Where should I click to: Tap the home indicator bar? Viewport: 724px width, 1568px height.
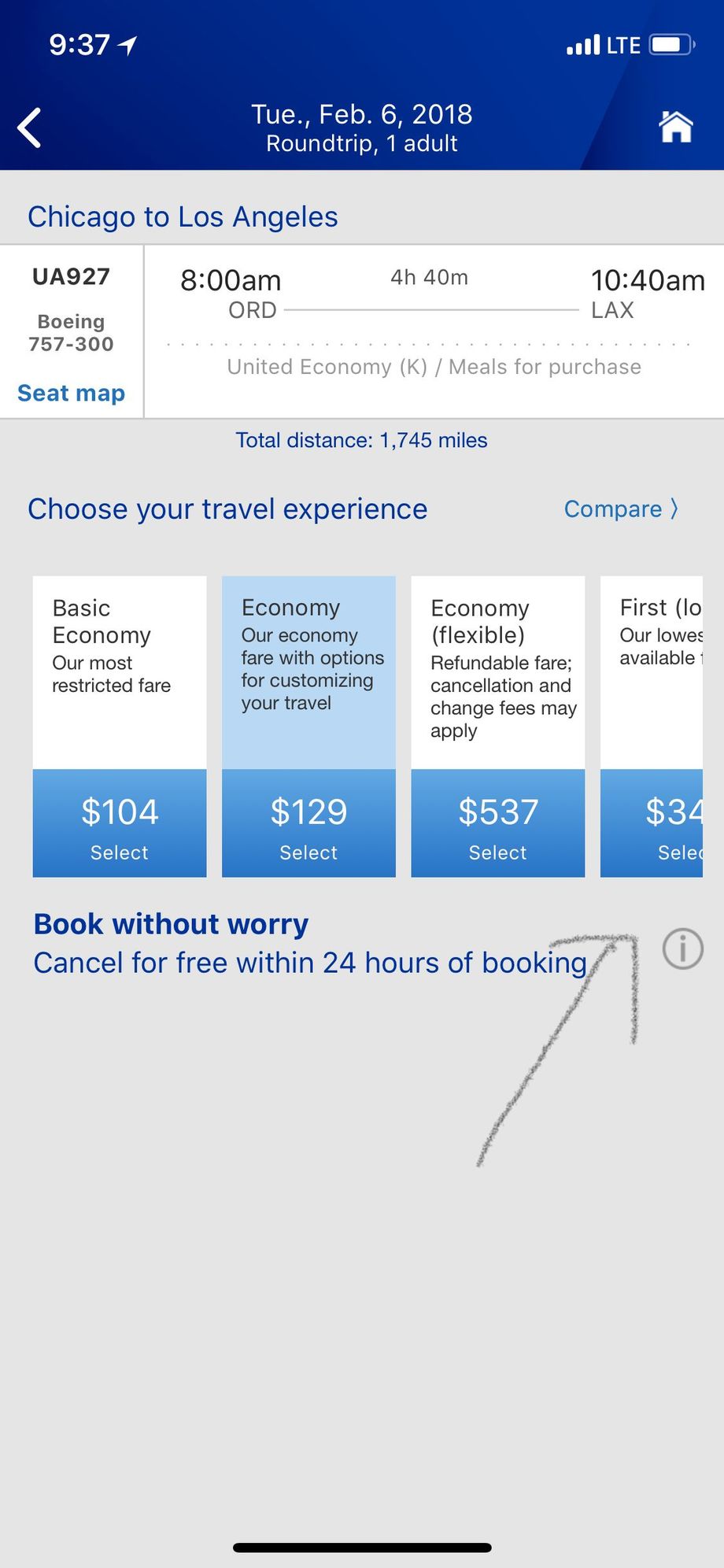pyautogui.click(x=362, y=1547)
